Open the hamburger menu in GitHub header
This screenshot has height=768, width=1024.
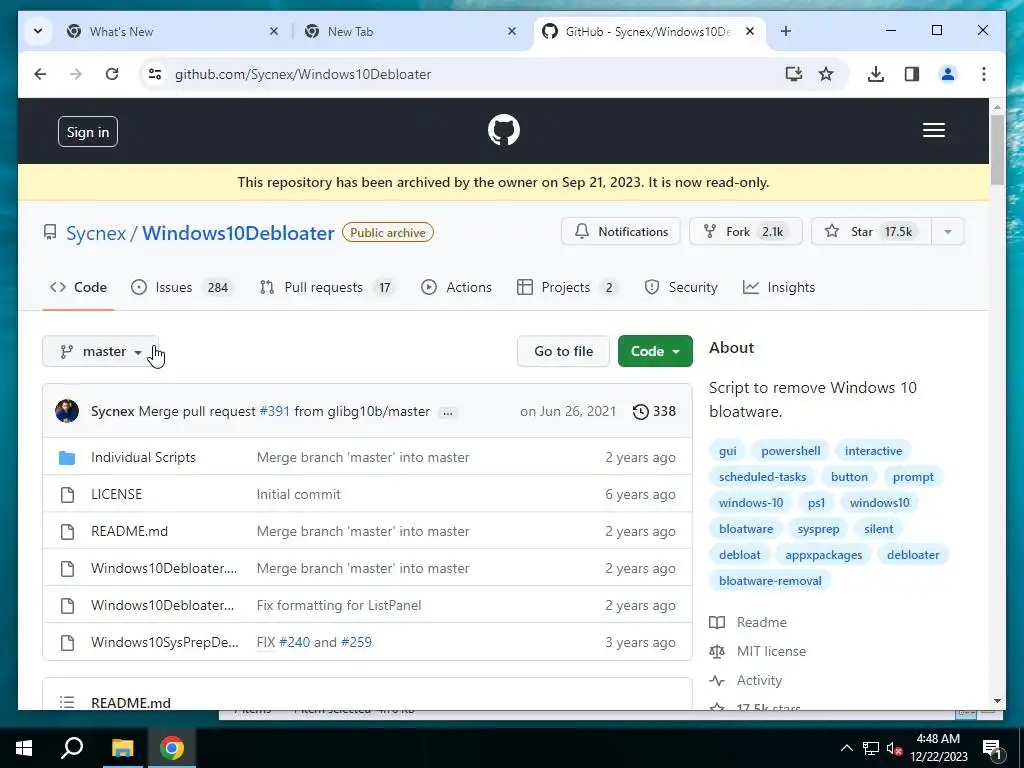[933, 131]
